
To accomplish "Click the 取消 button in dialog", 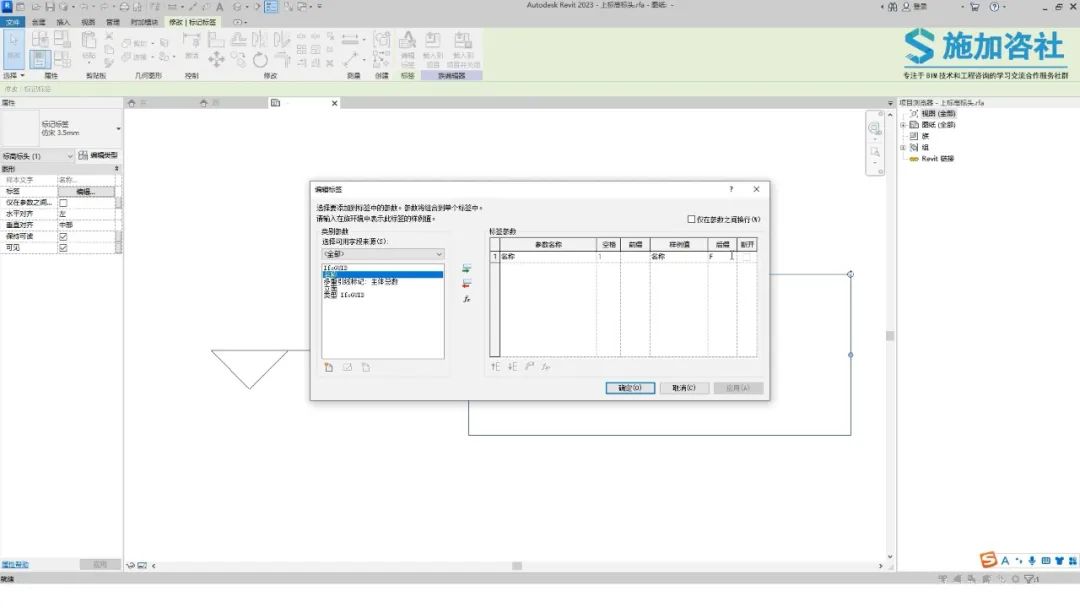I will 684,388.
